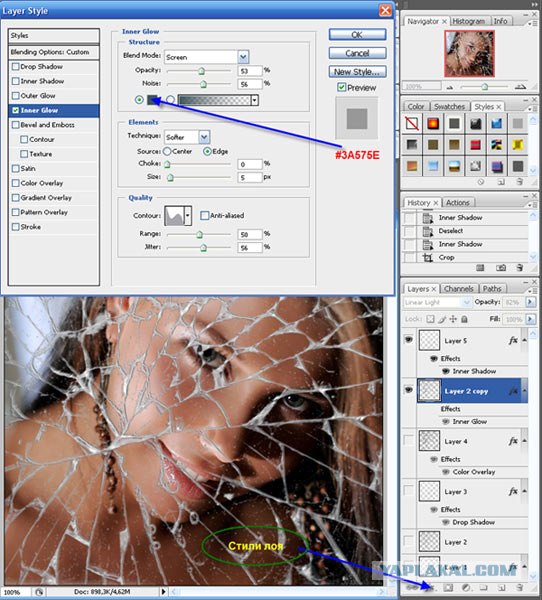This screenshot has height=600, width=542.
Task: Click the lock position move icon
Action: (x=453, y=319)
